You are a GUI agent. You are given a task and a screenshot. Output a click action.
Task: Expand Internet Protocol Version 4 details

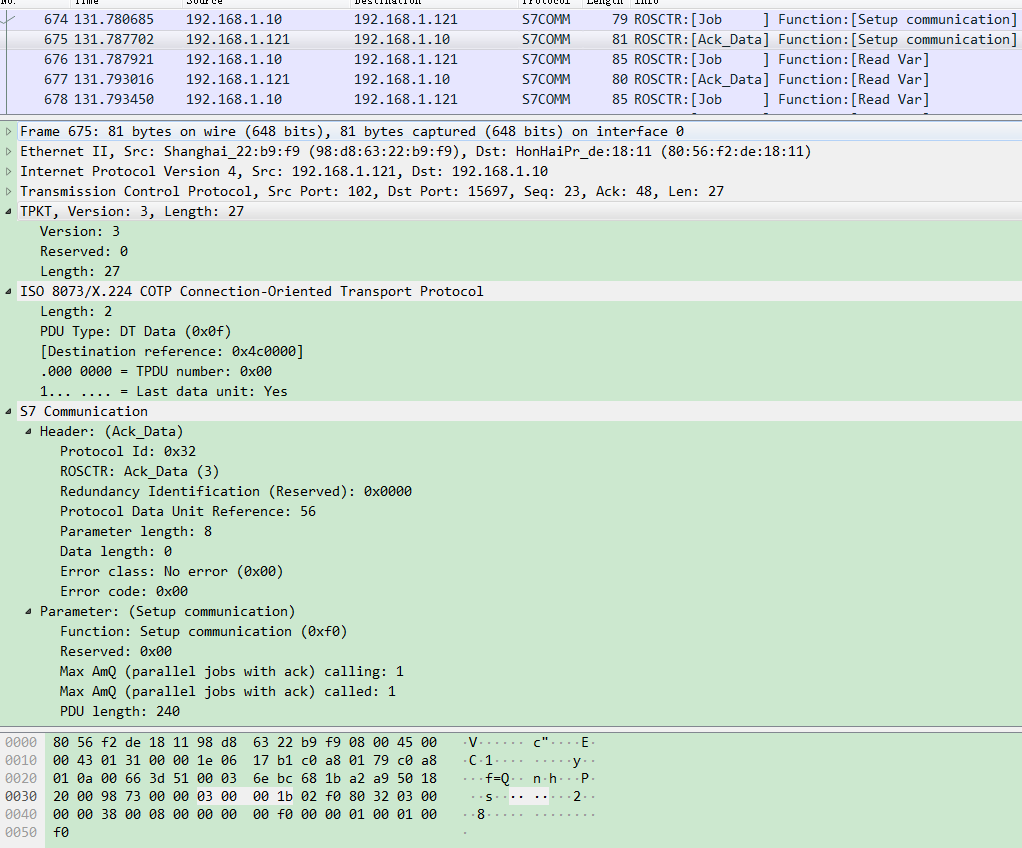(9, 171)
